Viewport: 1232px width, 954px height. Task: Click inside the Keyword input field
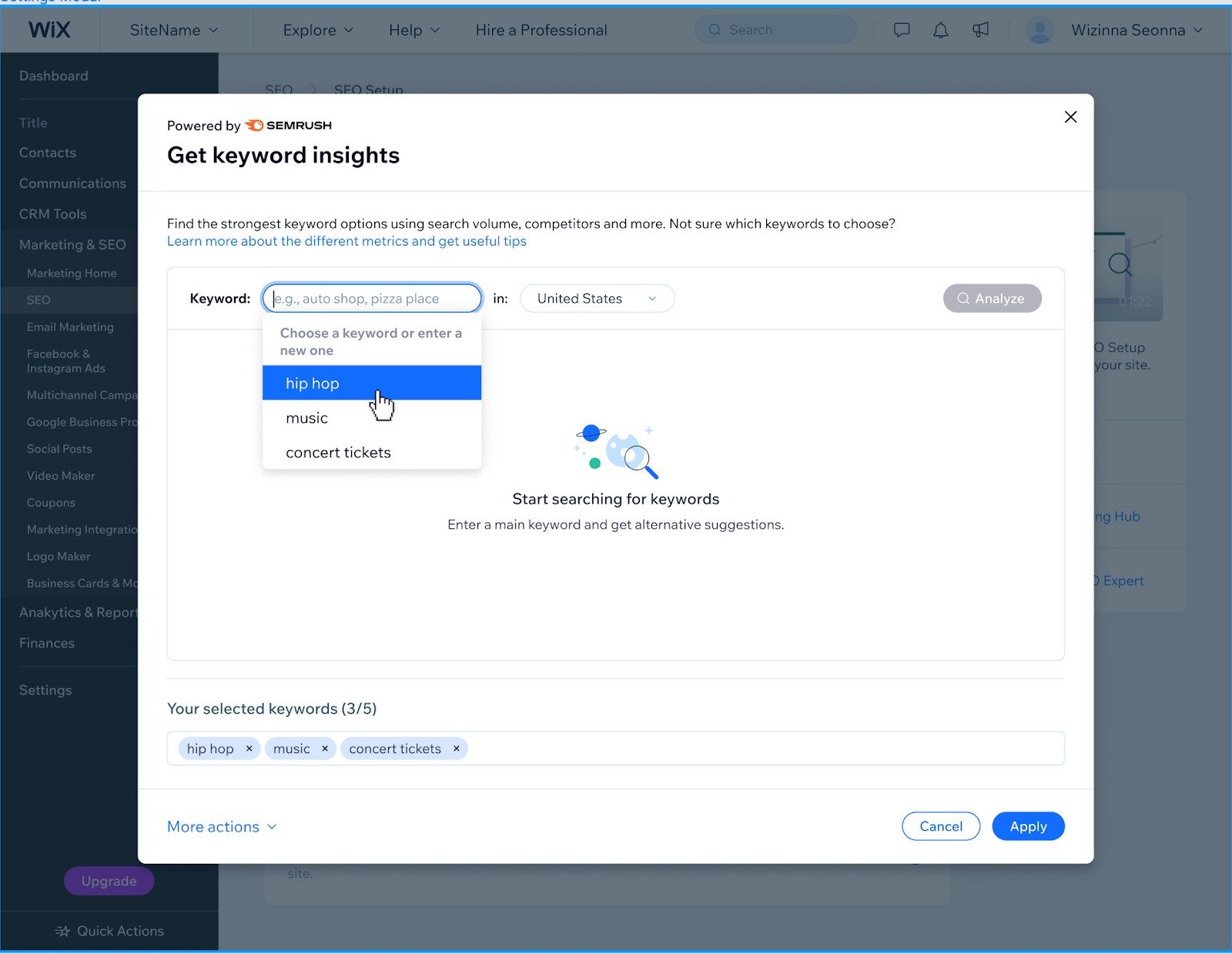[x=372, y=298]
